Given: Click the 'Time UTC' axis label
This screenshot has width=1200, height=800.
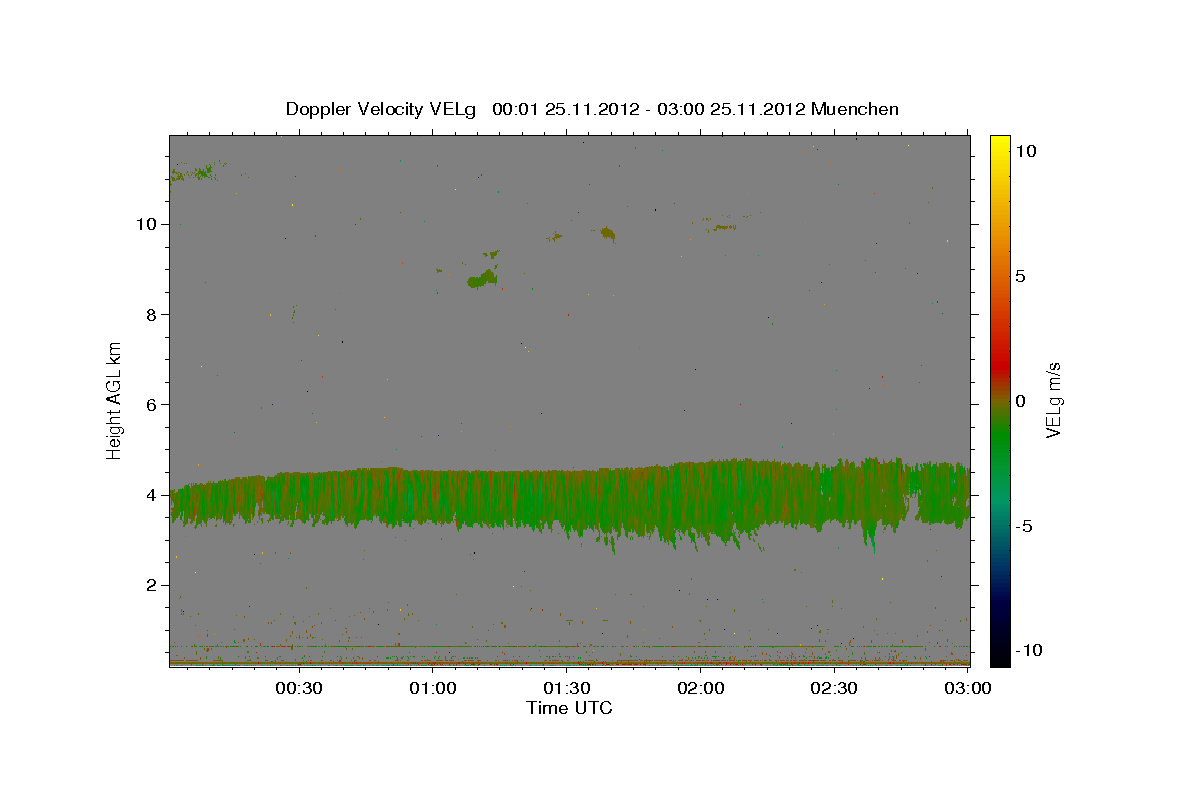Looking at the screenshot, I should coord(569,708).
